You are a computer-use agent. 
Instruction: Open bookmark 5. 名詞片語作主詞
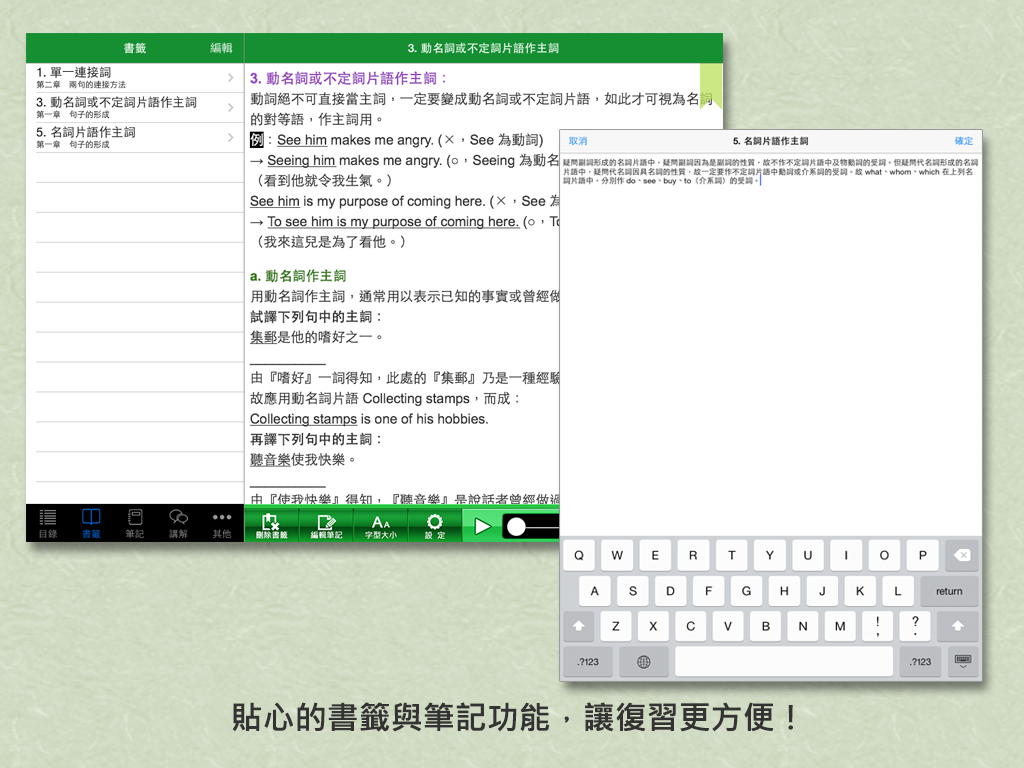(135, 137)
